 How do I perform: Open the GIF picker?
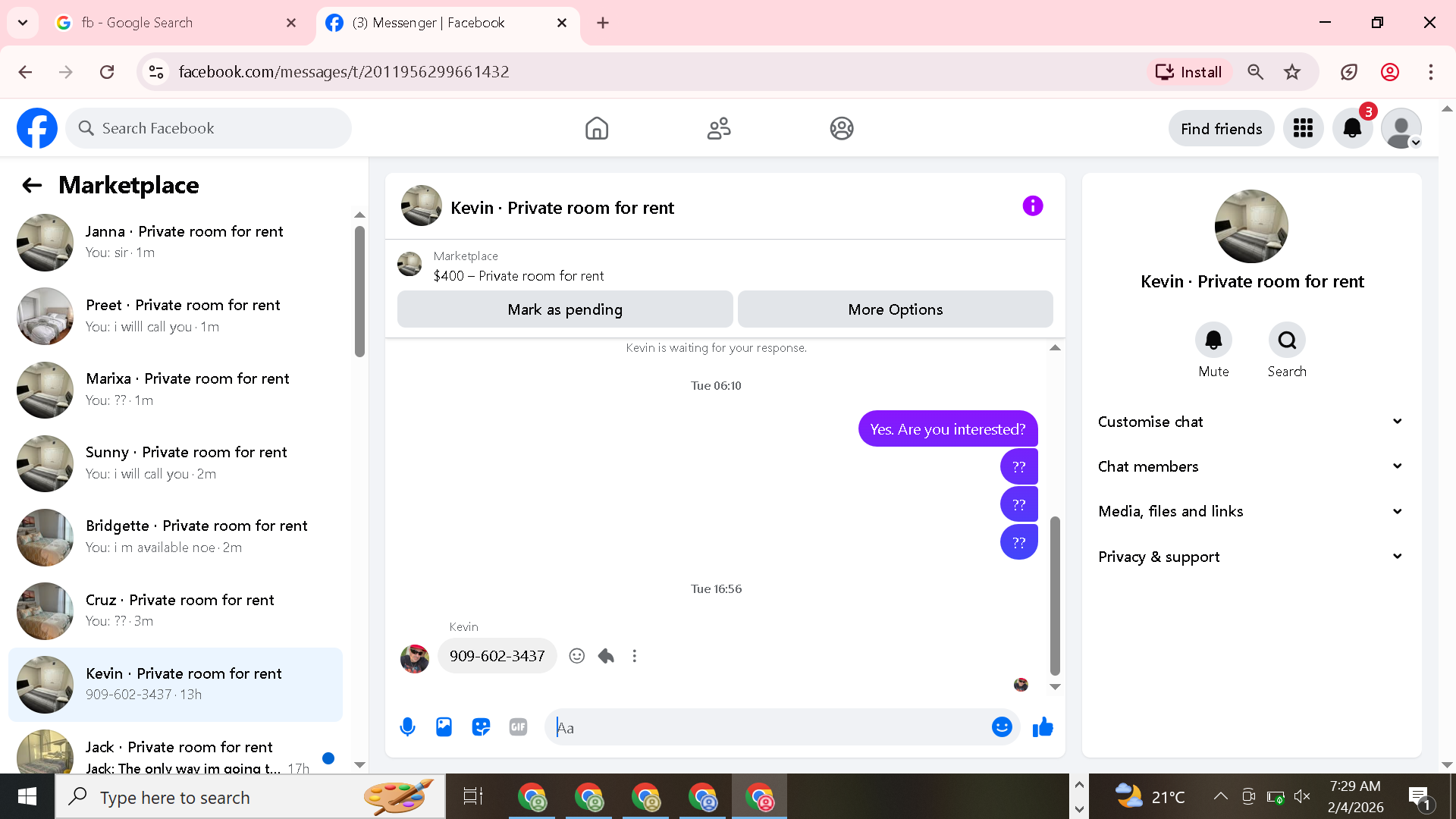pos(518,727)
